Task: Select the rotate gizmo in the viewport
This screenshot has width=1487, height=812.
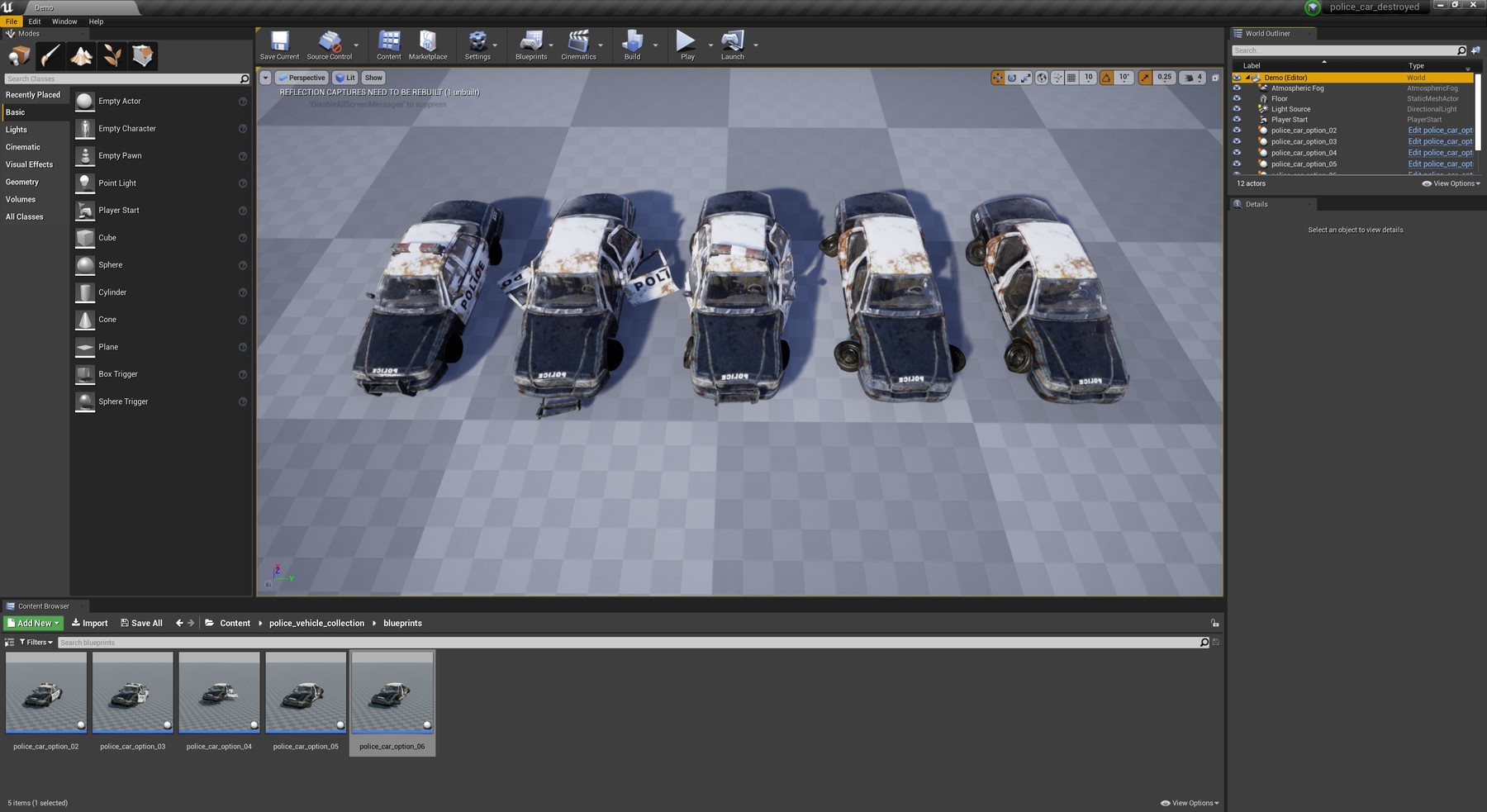Action: [x=1012, y=78]
